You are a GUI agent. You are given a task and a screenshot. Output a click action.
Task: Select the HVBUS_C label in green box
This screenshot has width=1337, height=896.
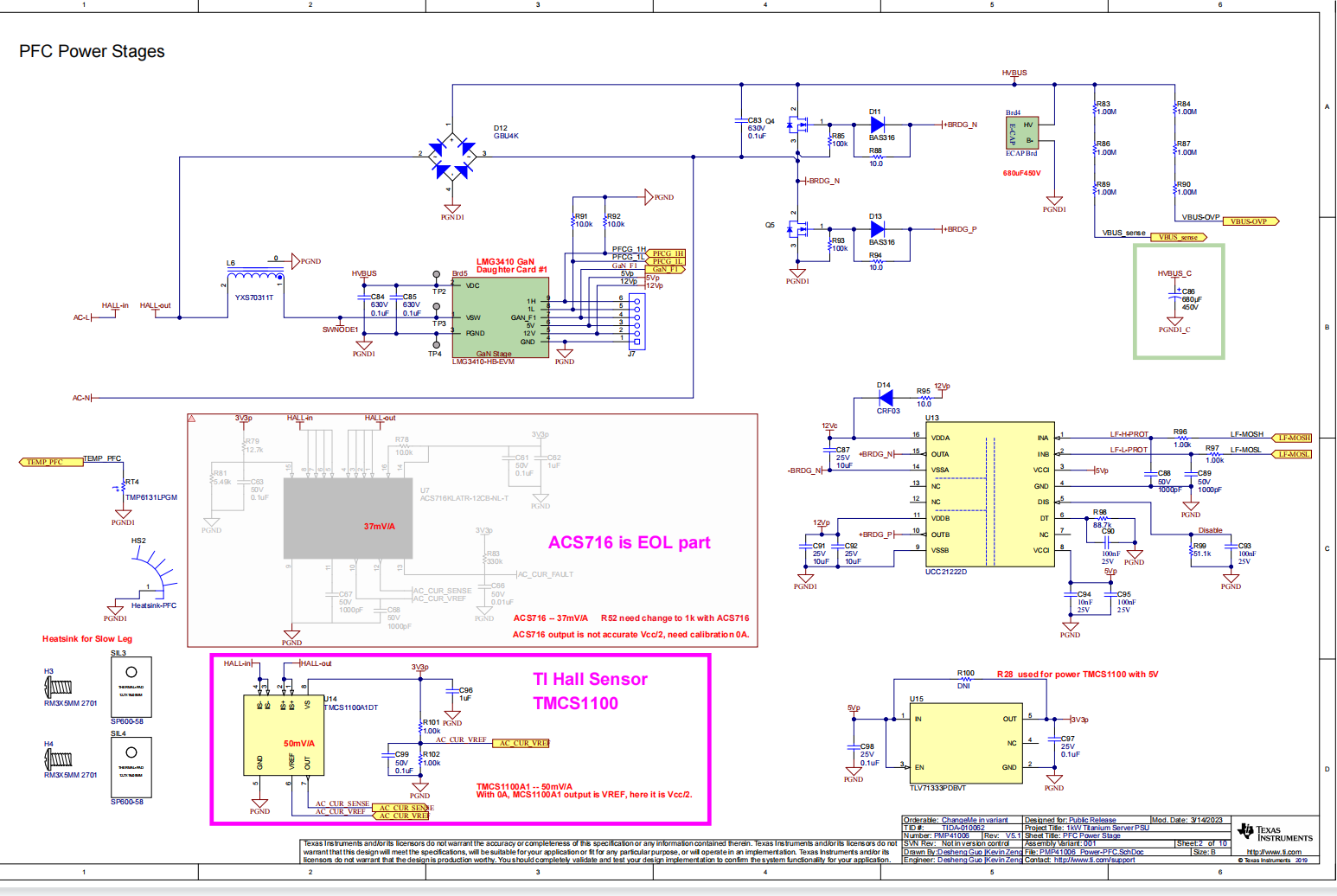[x=1174, y=273]
